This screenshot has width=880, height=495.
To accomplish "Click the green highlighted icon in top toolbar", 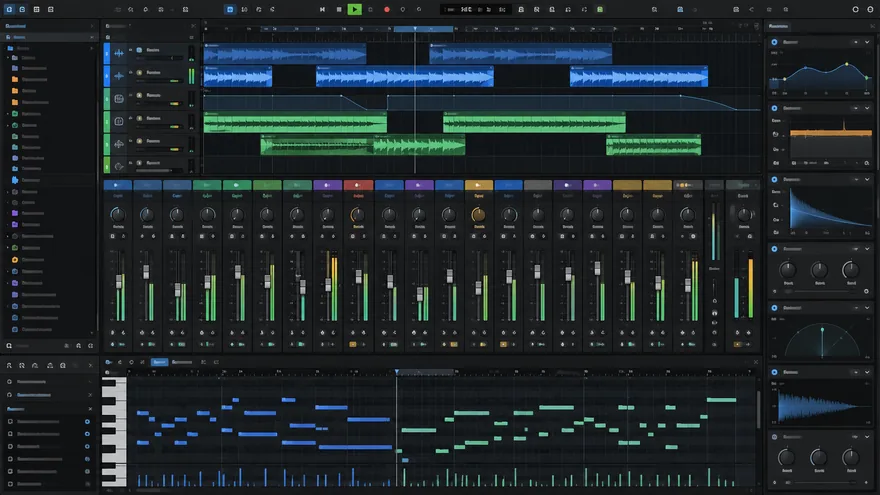I will coord(600,10).
